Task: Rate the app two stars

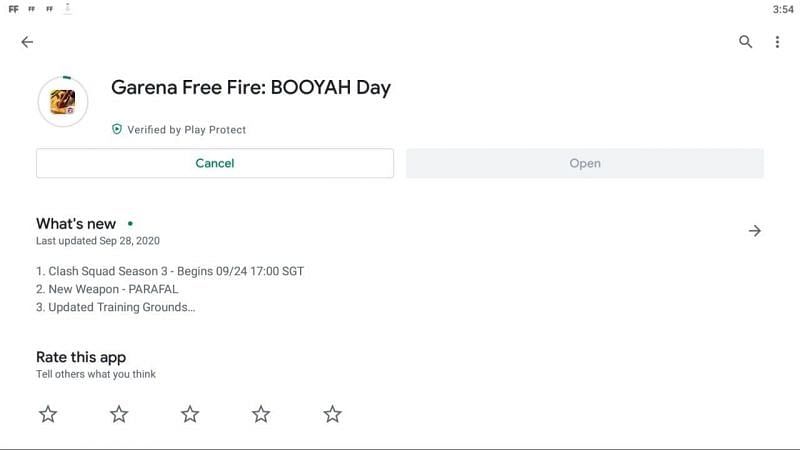Action: pyautogui.click(x=119, y=414)
